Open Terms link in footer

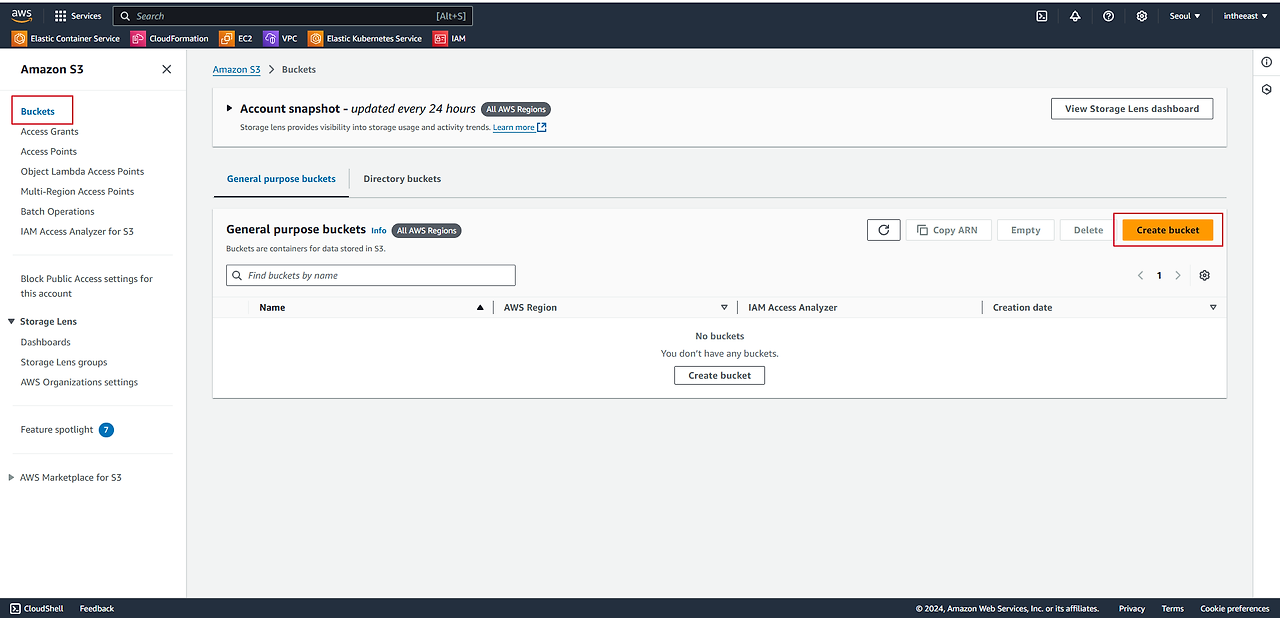click(1173, 608)
